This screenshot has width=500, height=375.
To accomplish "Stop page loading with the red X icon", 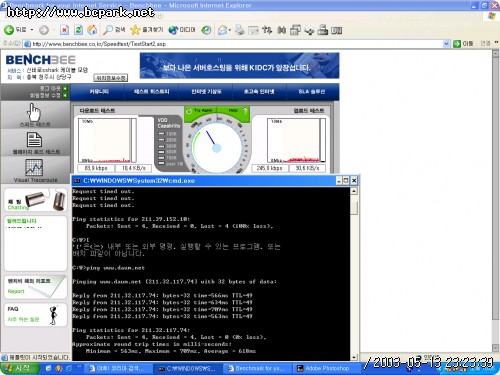I will [64, 30].
